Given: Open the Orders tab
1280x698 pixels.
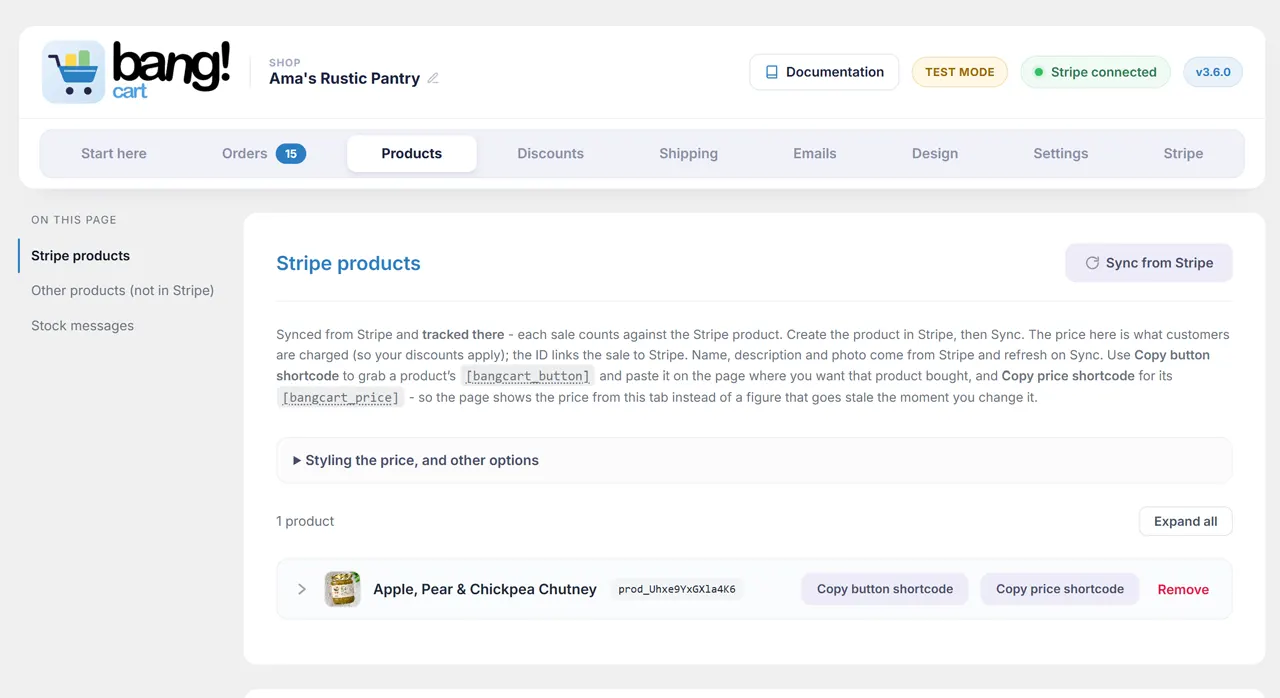Looking at the screenshot, I should coord(264,153).
